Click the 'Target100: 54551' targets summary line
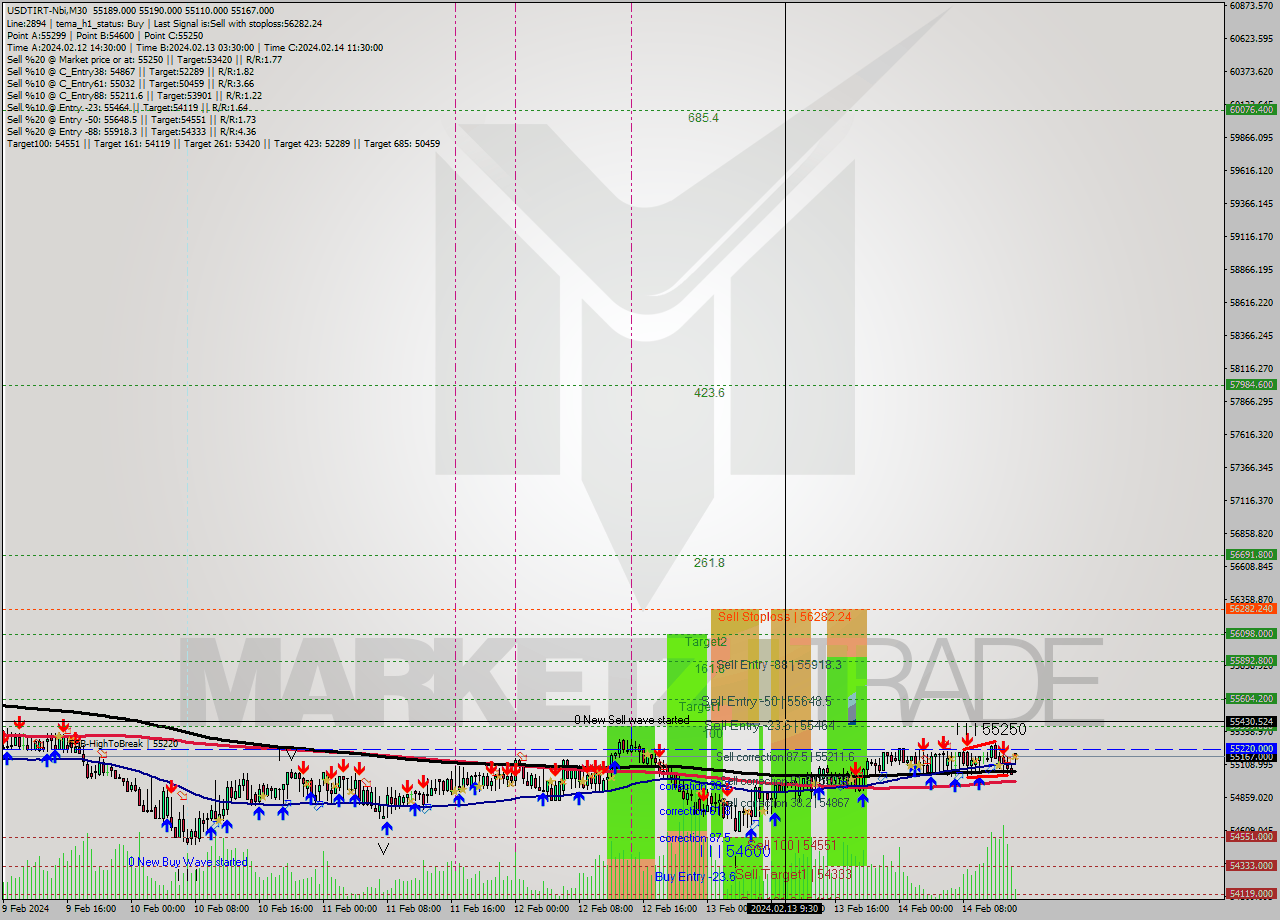Screen dimensions: 1280x920 (223, 144)
